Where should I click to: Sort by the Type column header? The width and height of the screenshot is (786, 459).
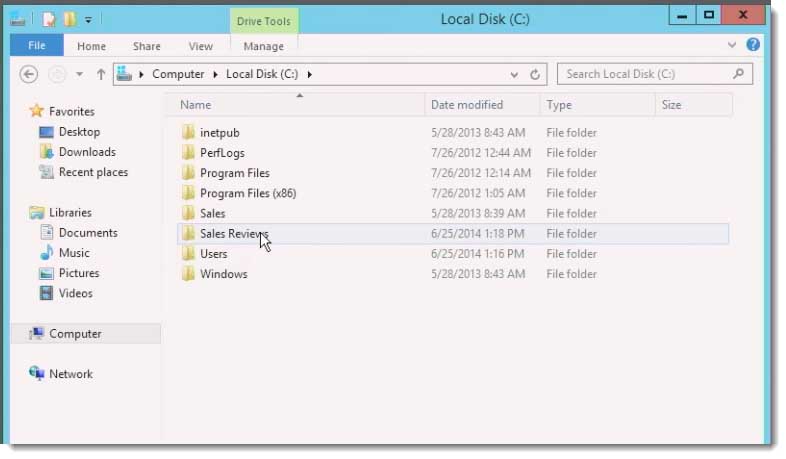559,105
